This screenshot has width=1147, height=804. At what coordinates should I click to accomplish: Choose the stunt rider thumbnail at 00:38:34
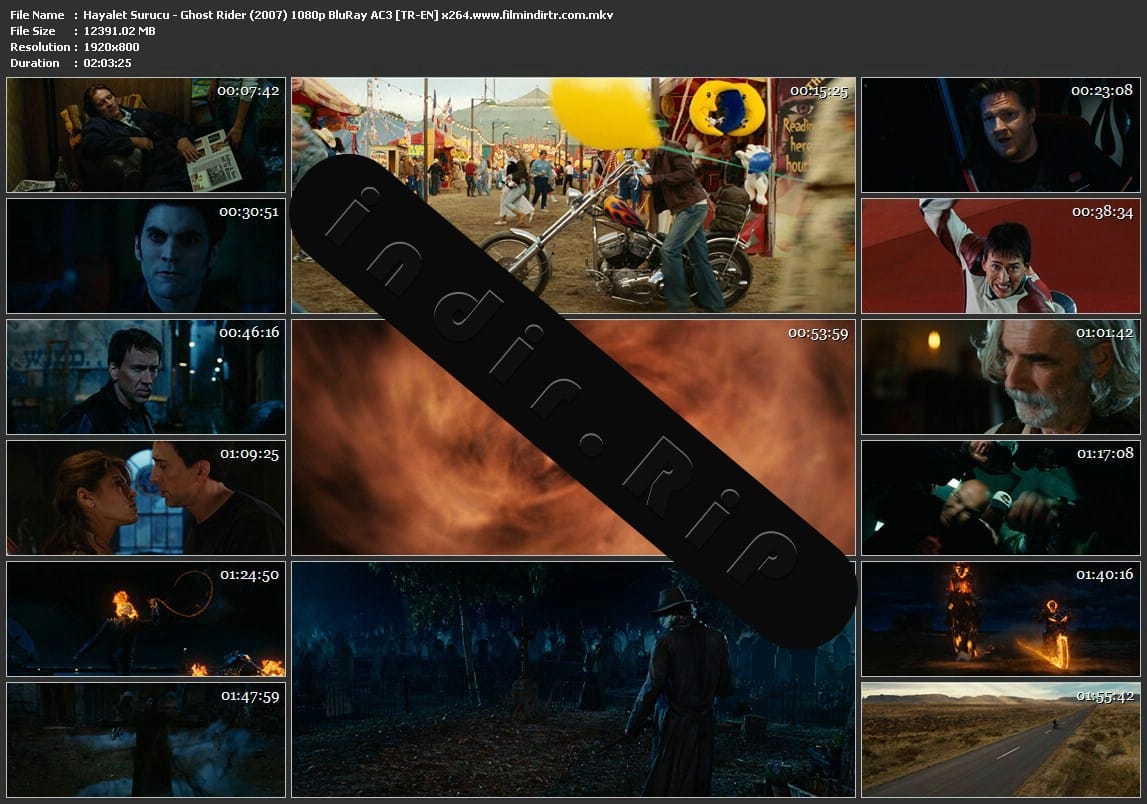click(1000, 256)
